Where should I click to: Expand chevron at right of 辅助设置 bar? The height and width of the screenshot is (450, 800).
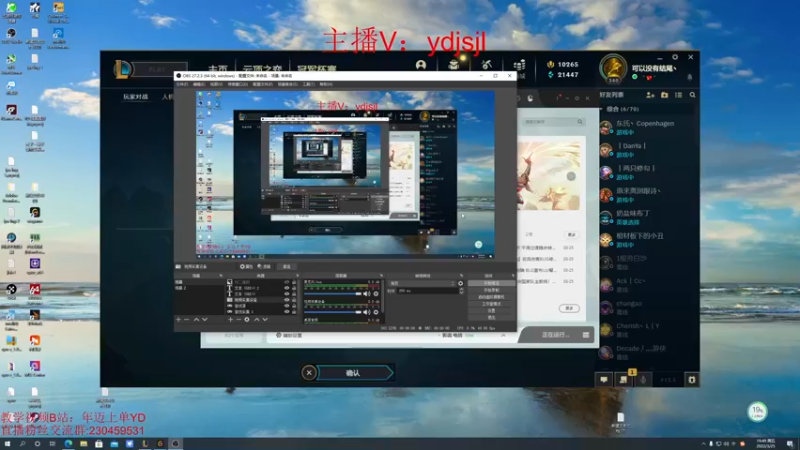[x=503, y=335]
